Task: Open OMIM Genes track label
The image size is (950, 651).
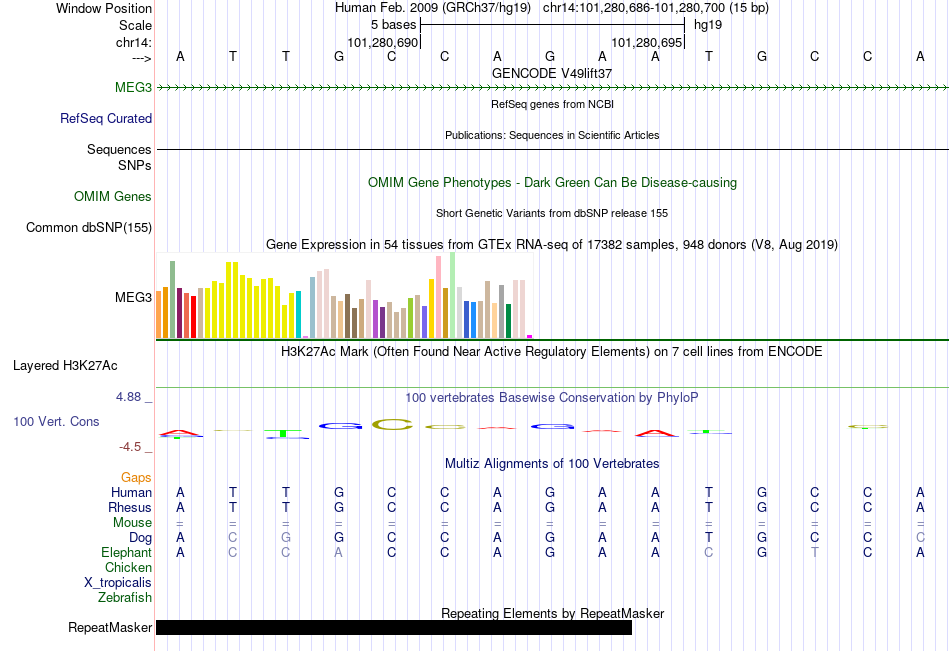Action: coord(113,196)
